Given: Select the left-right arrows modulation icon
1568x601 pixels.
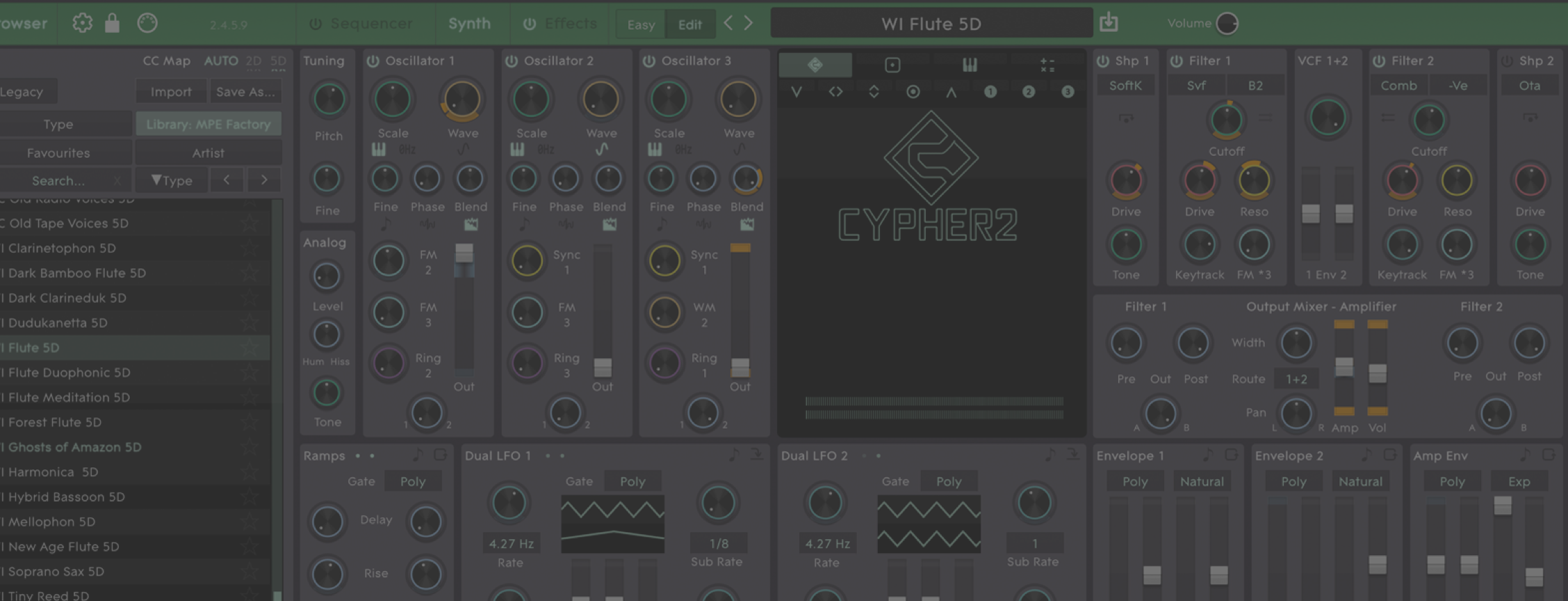Looking at the screenshot, I should pos(835,91).
